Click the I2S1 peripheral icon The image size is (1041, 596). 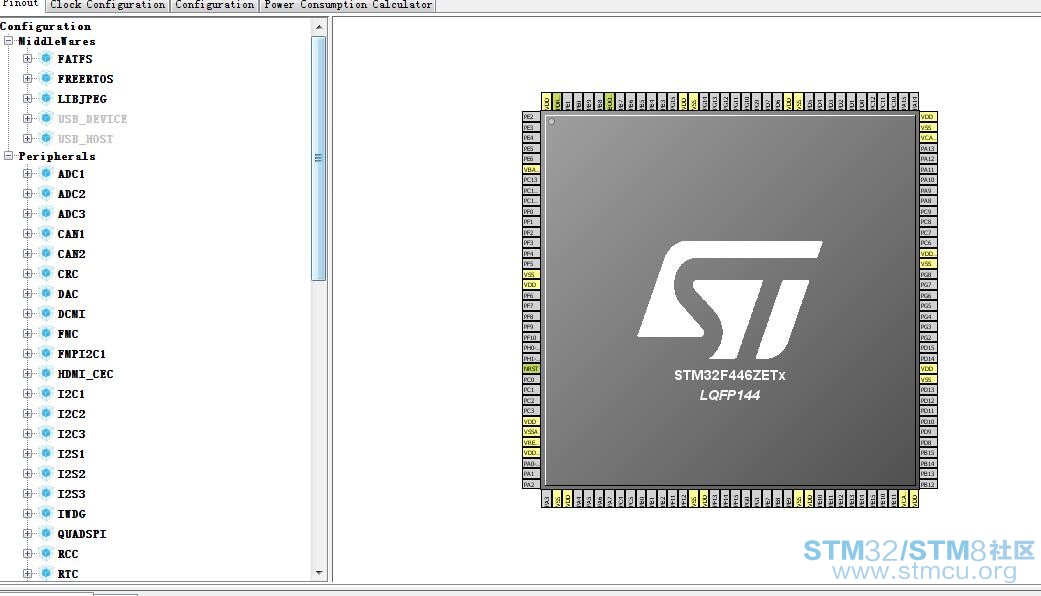tap(46, 453)
